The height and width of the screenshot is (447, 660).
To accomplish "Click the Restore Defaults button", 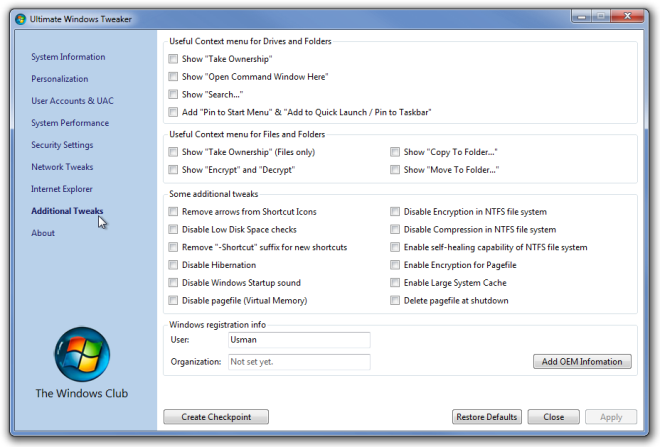I will [x=487, y=417].
